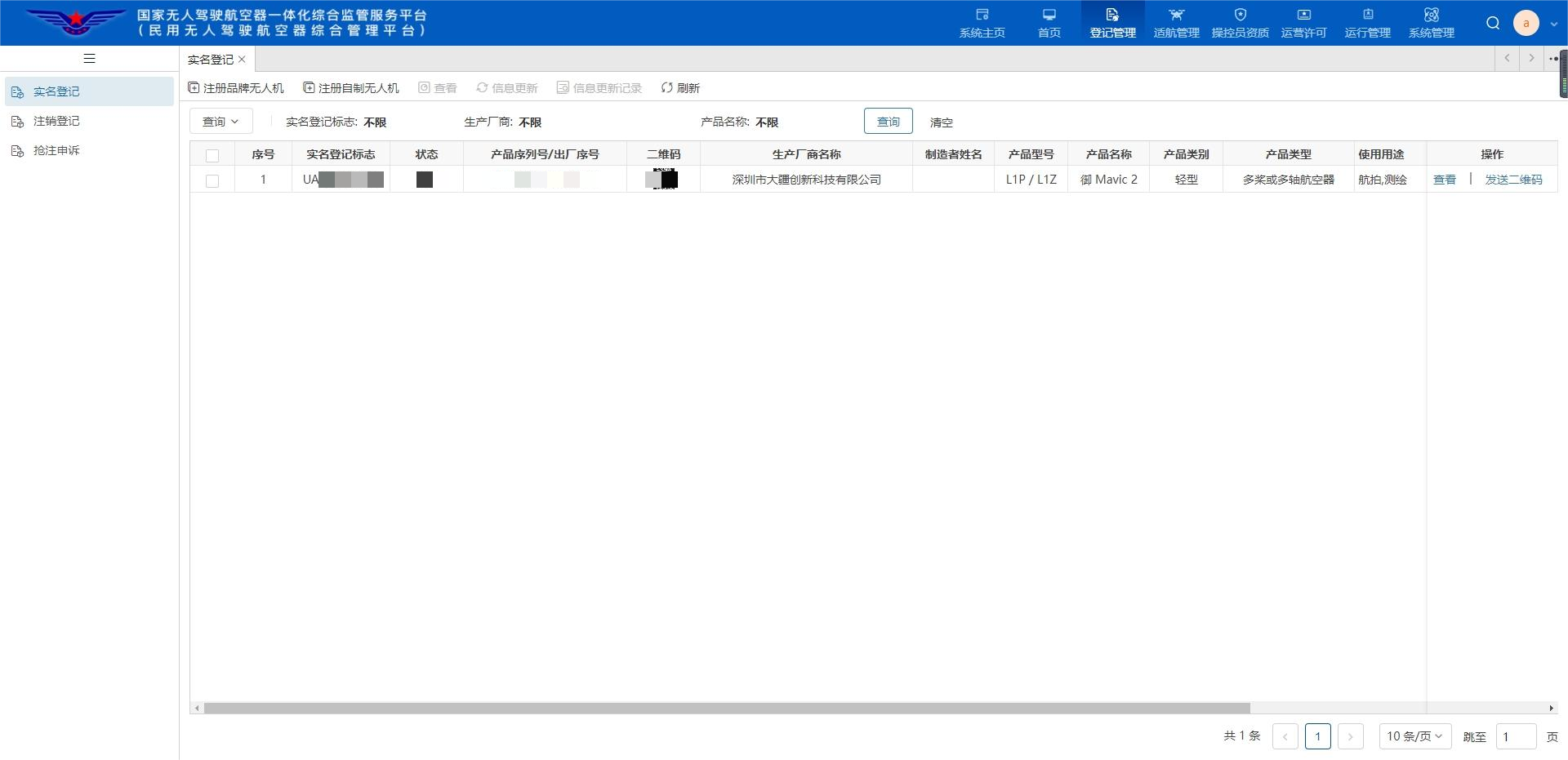Click 发送二维码 link in row 1
The image size is (1568, 760).
1514,180
